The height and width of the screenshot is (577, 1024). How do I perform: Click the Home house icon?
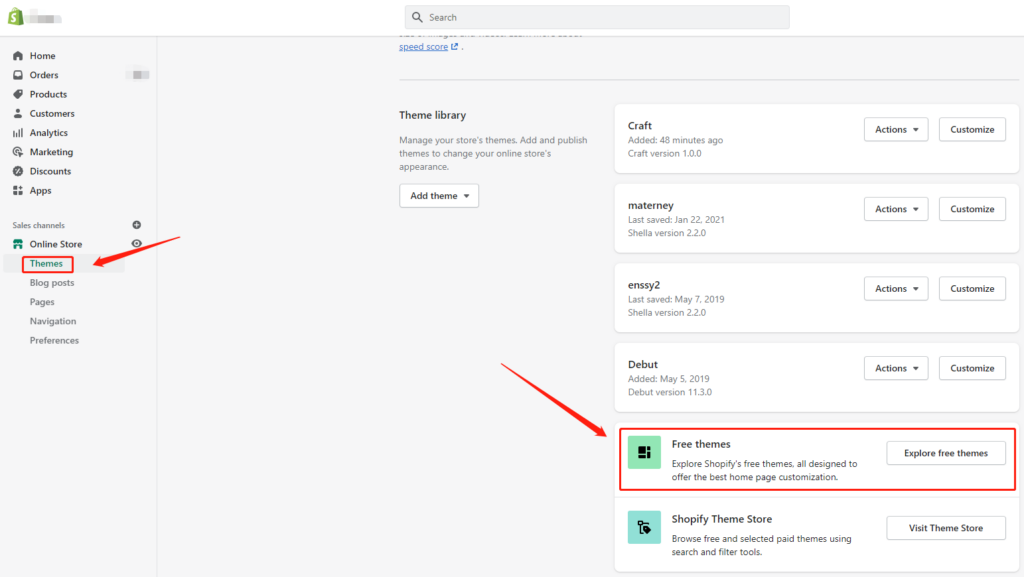coord(18,56)
